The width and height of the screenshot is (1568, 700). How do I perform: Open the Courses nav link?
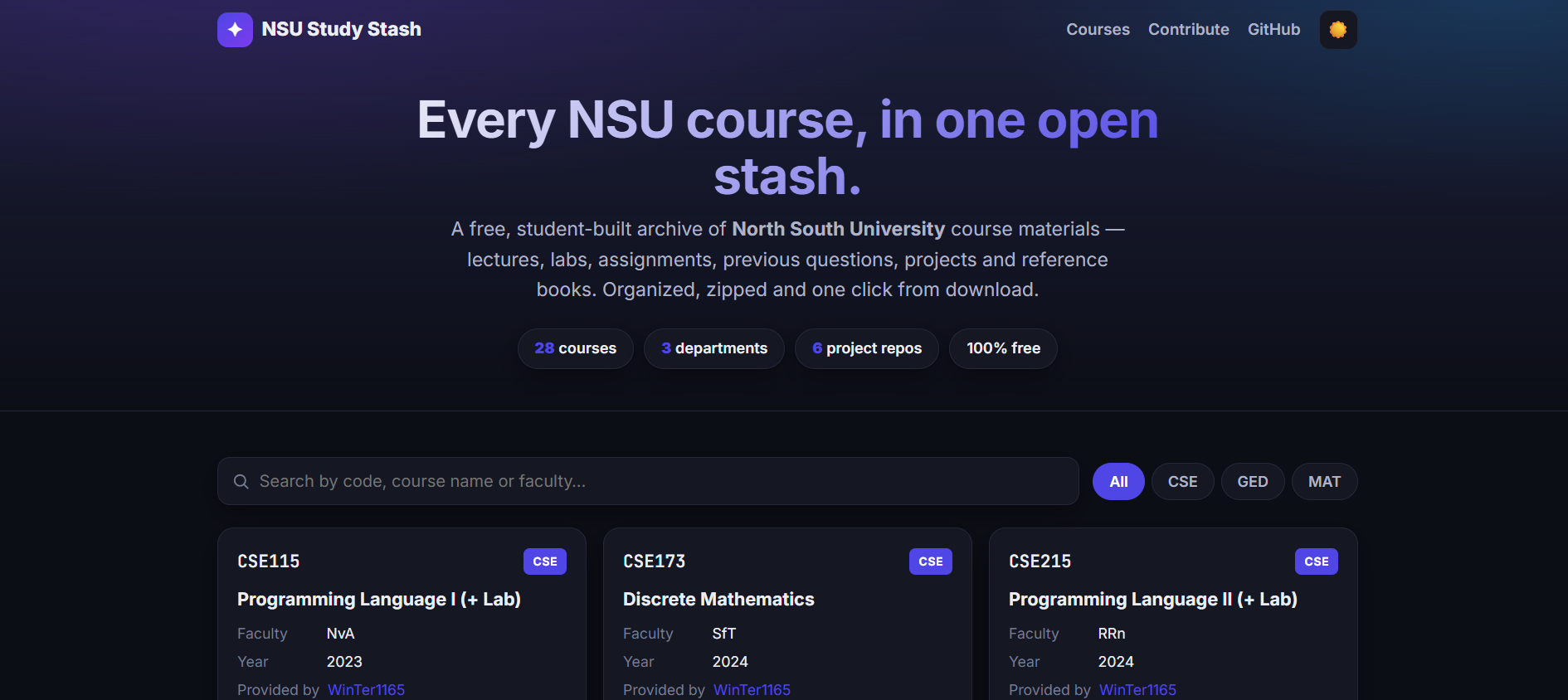tap(1098, 29)
